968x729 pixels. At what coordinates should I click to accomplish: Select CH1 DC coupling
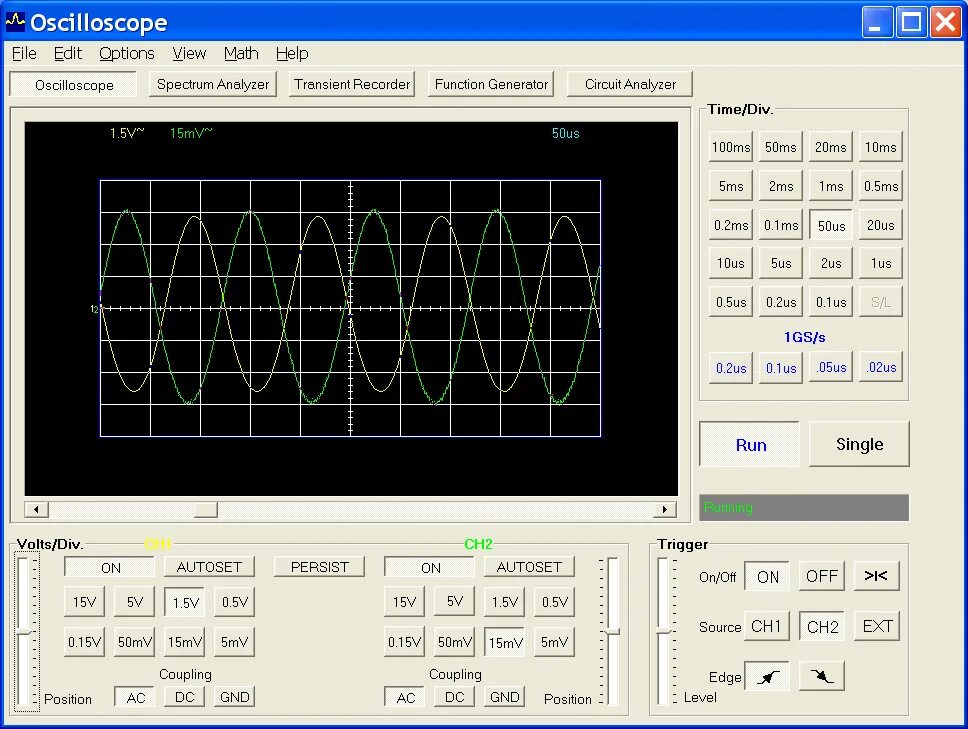185,697
